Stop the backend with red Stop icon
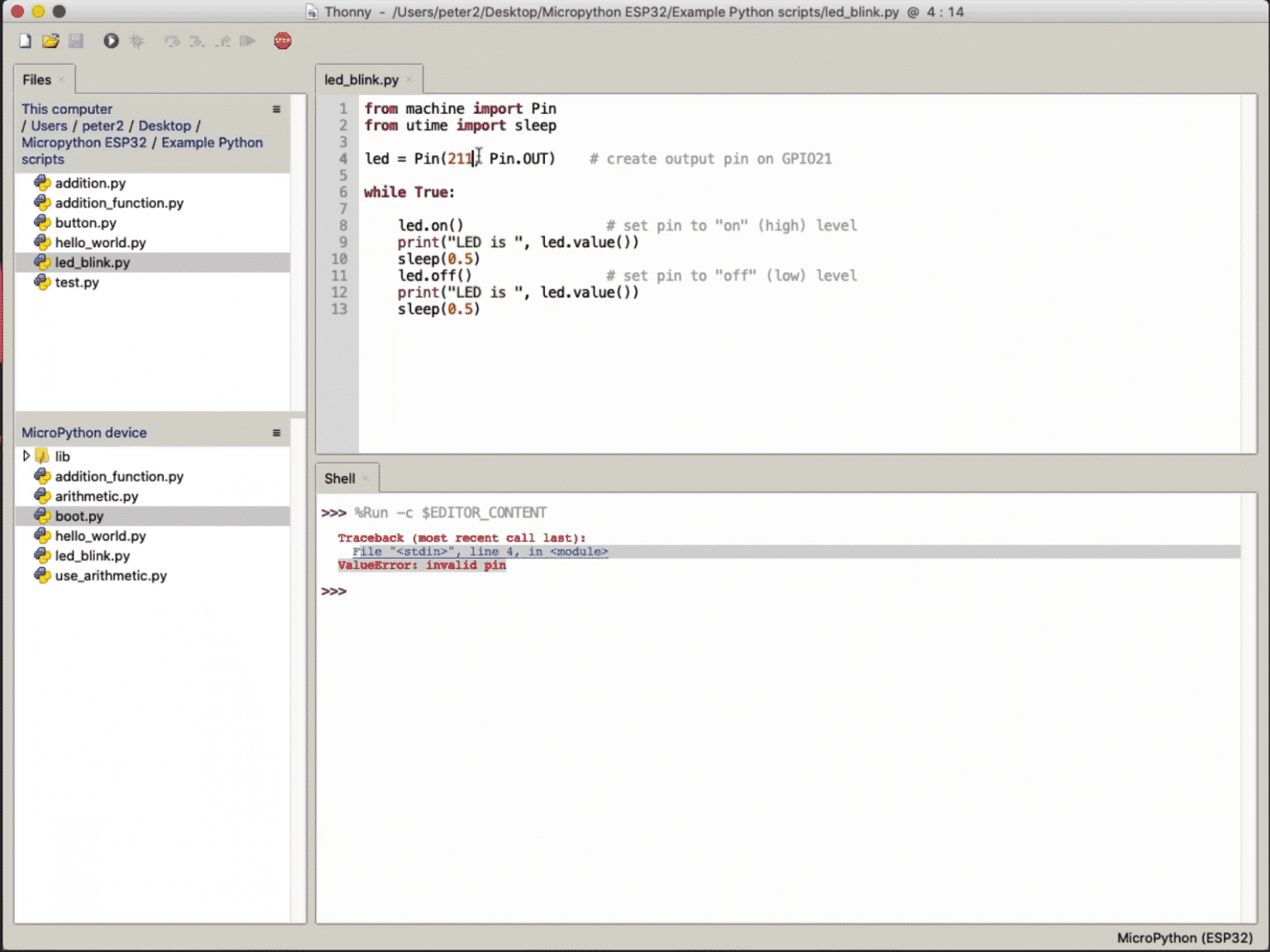The image size is (1270, 952). coord(283,40)
